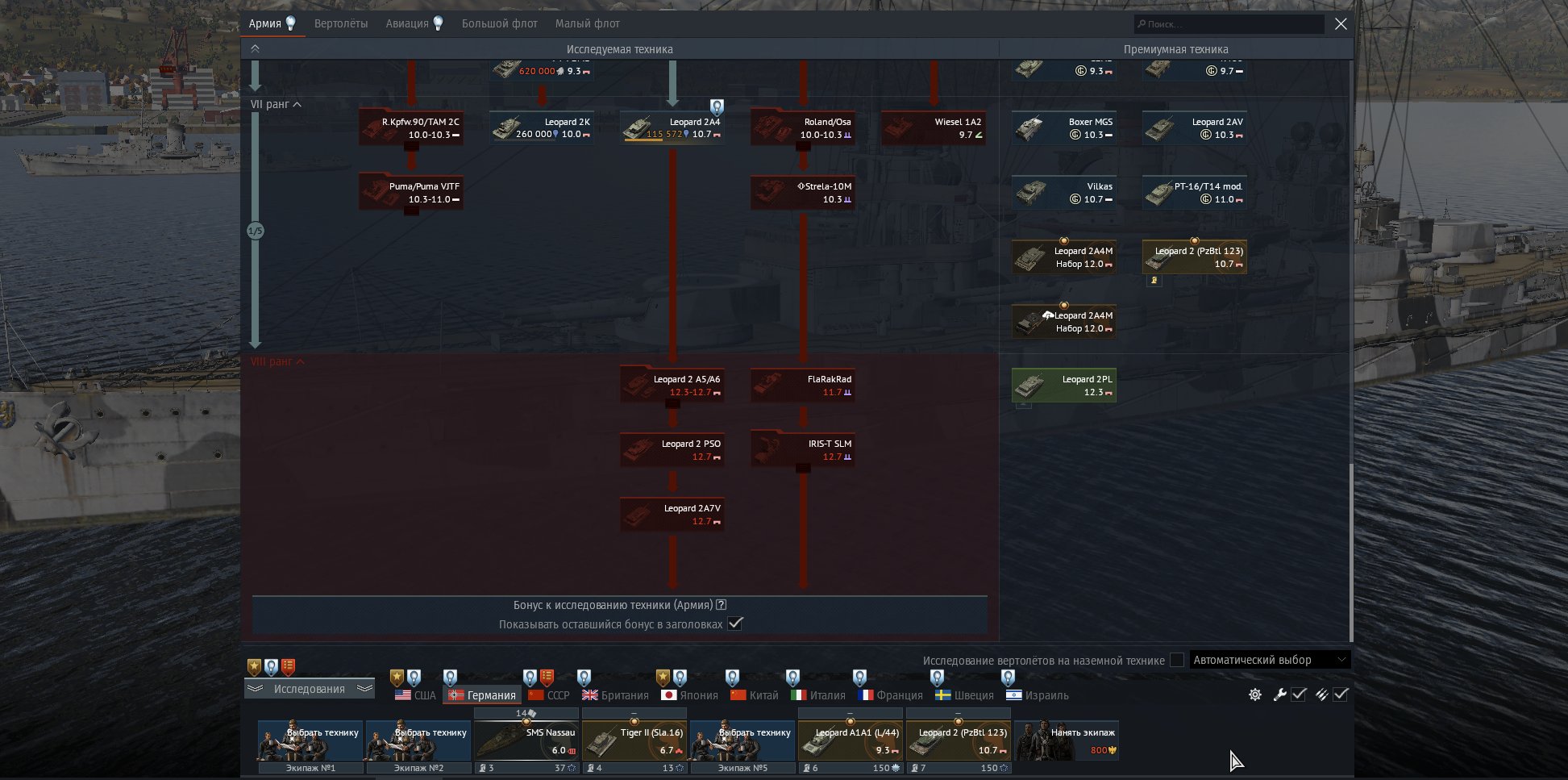Screen dimensions: 1568x780
Task: Toggle the auto-repair wrench checkbox
Action: point(1299,694)
